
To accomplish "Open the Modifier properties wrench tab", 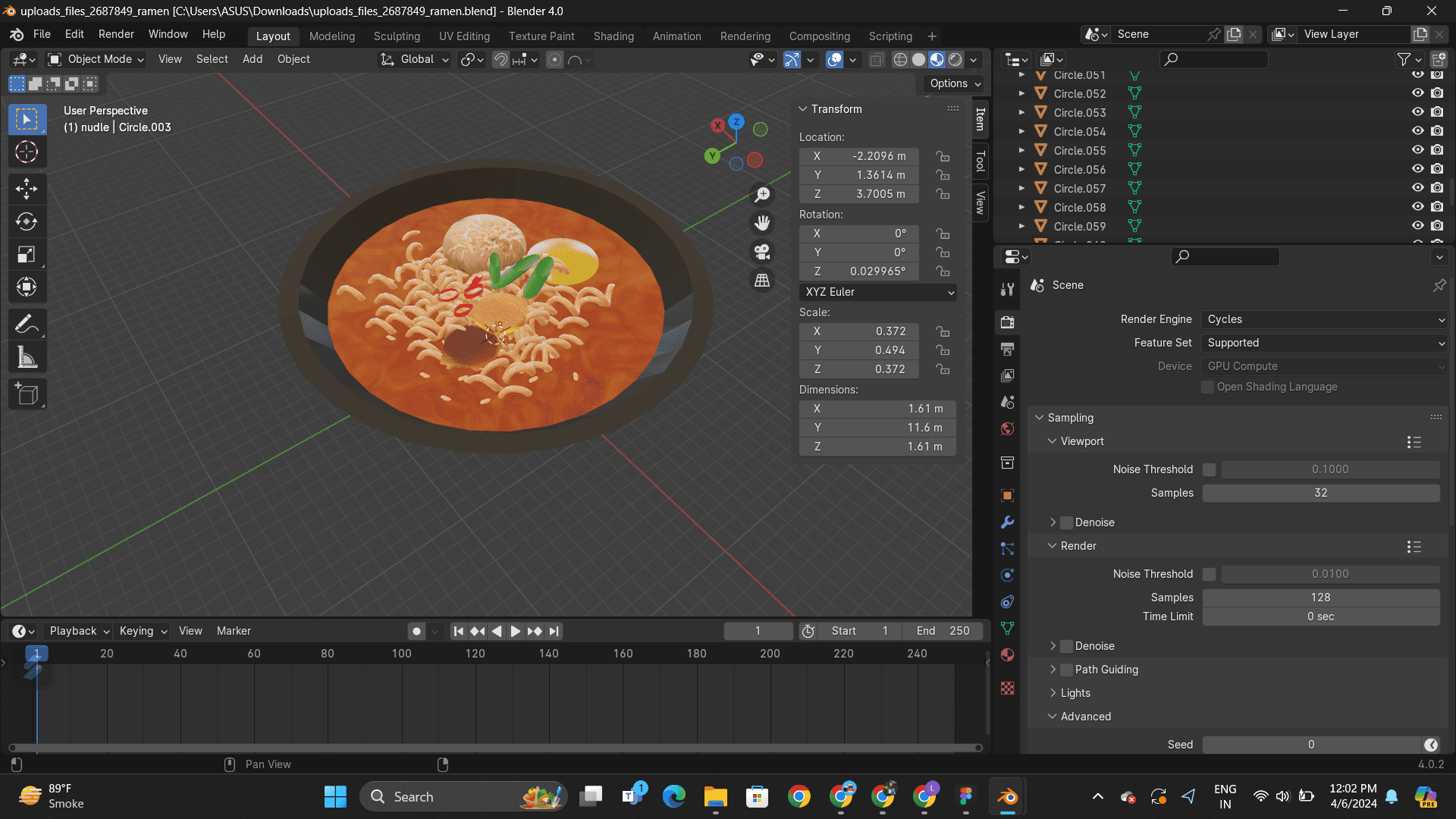I will coord(1007,522).
